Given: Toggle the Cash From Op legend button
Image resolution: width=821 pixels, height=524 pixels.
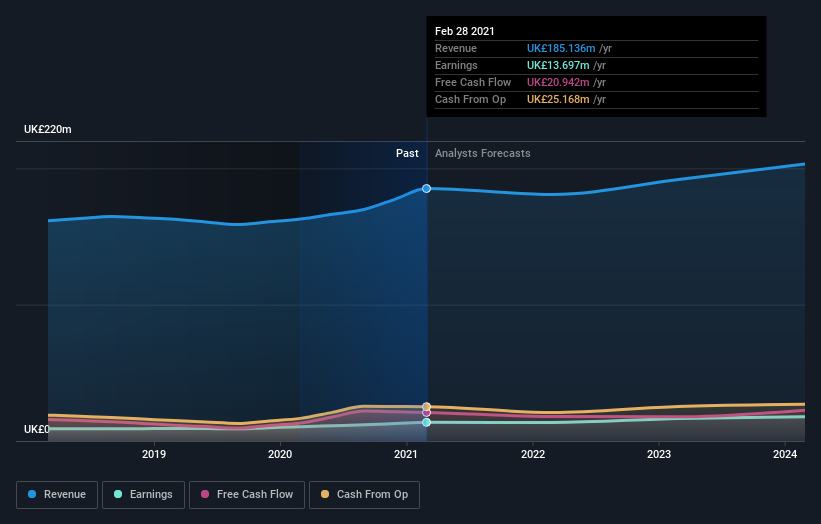Looking at the screenshot, I should pyautogui.click(x=364, y=495).
